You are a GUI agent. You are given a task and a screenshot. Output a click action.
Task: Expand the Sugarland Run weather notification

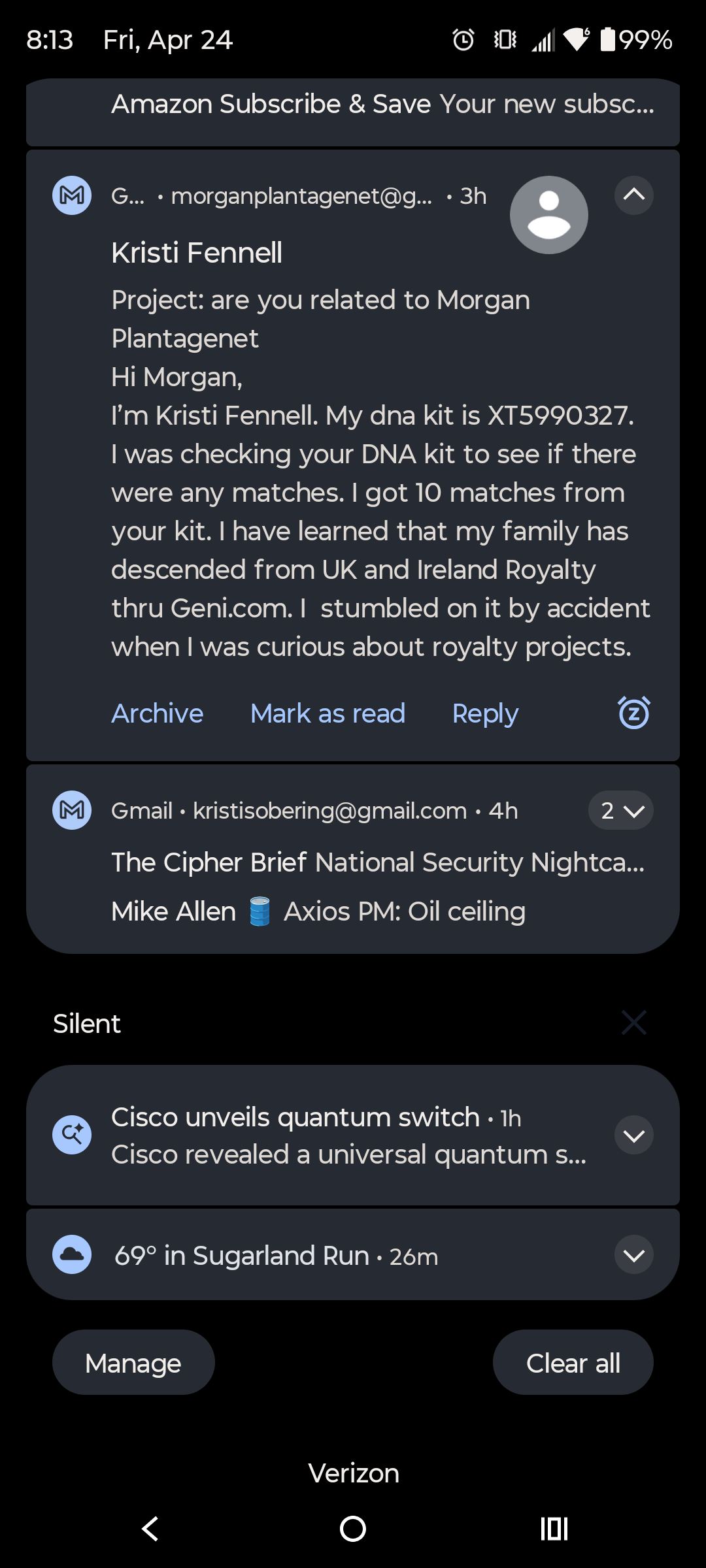[x=633, y=1255]
